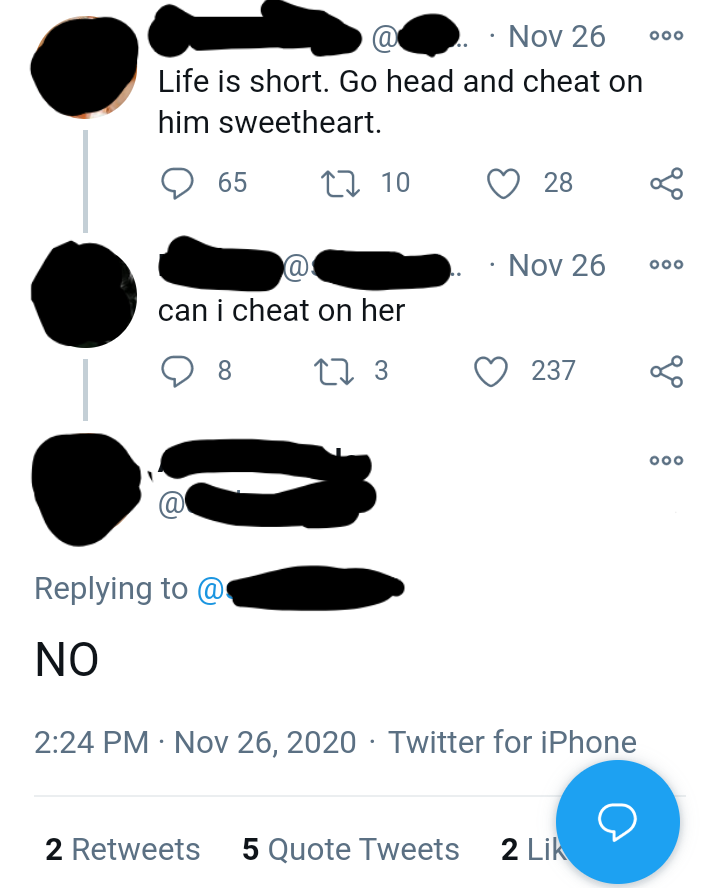Viewport: 720px width, 888px height.
Task: Reply to 'can i cheat on her' tweet
Action: tap(177, 371)
